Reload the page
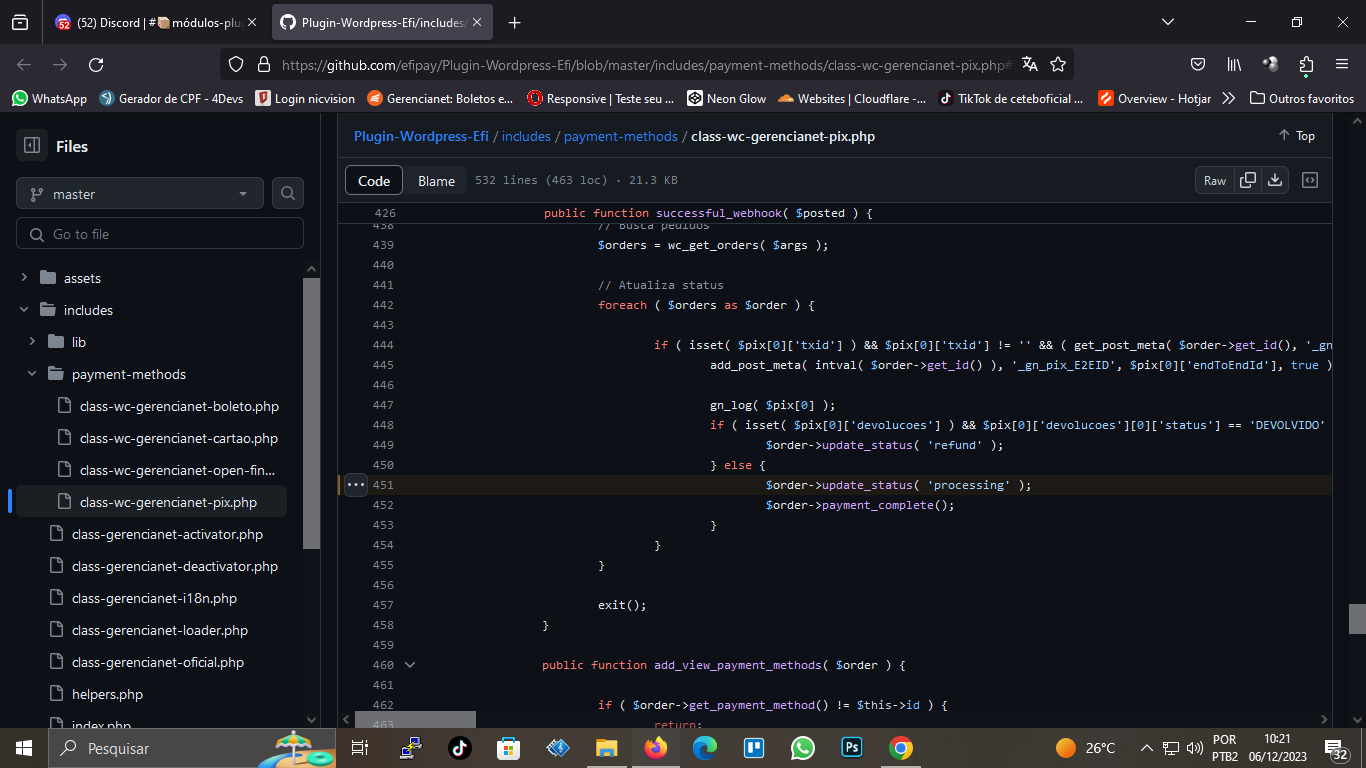 coord(96,64)
